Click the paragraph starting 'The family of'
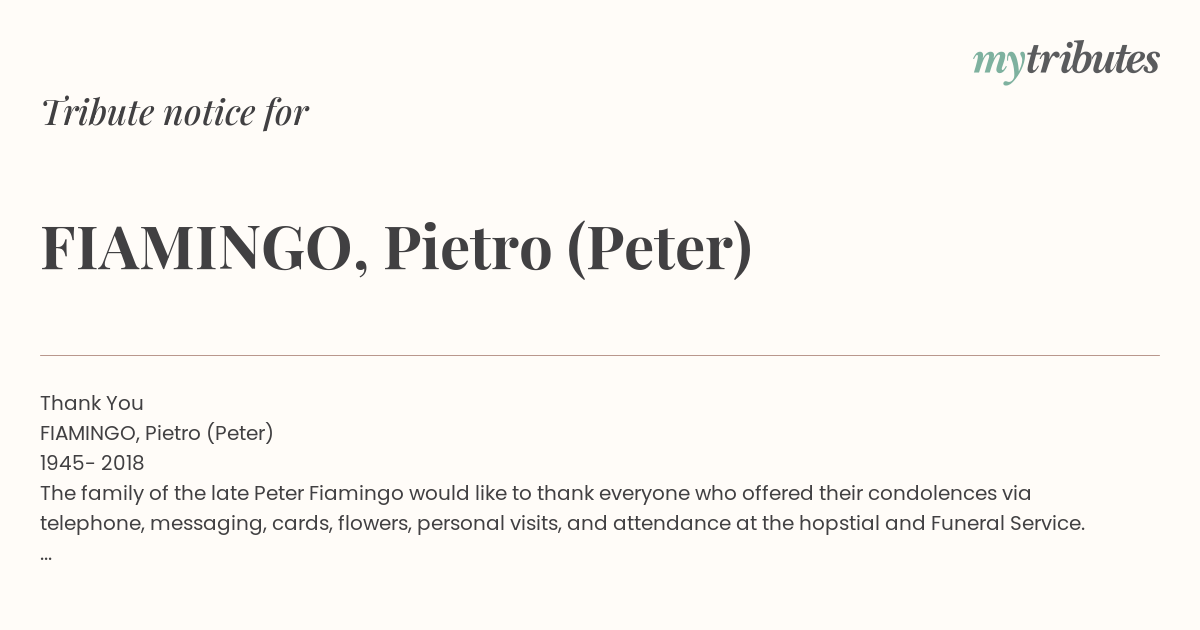Screen dimensions: 1200x630 [562, 508]
